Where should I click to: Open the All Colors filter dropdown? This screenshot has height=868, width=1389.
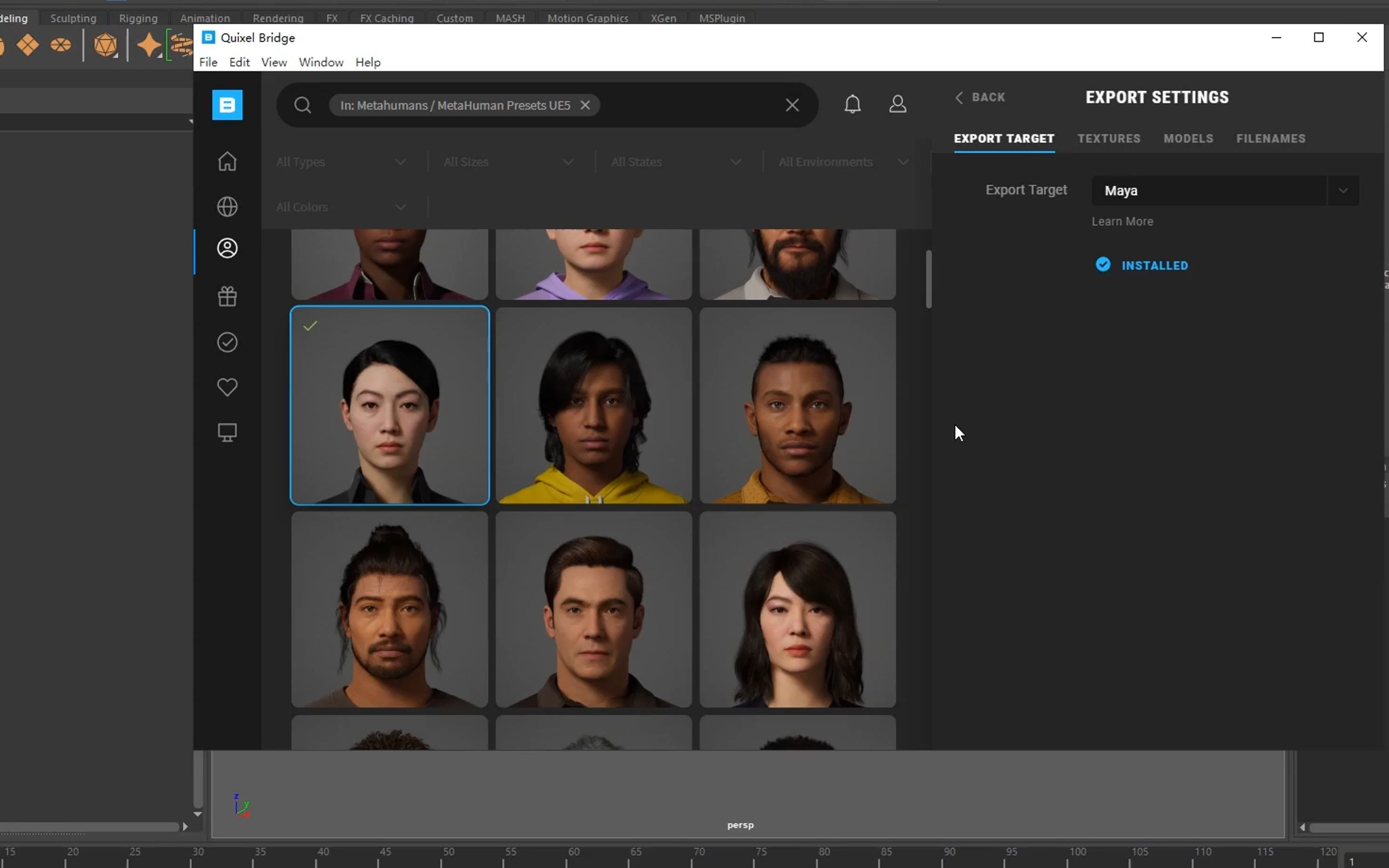tap(342, 207)
